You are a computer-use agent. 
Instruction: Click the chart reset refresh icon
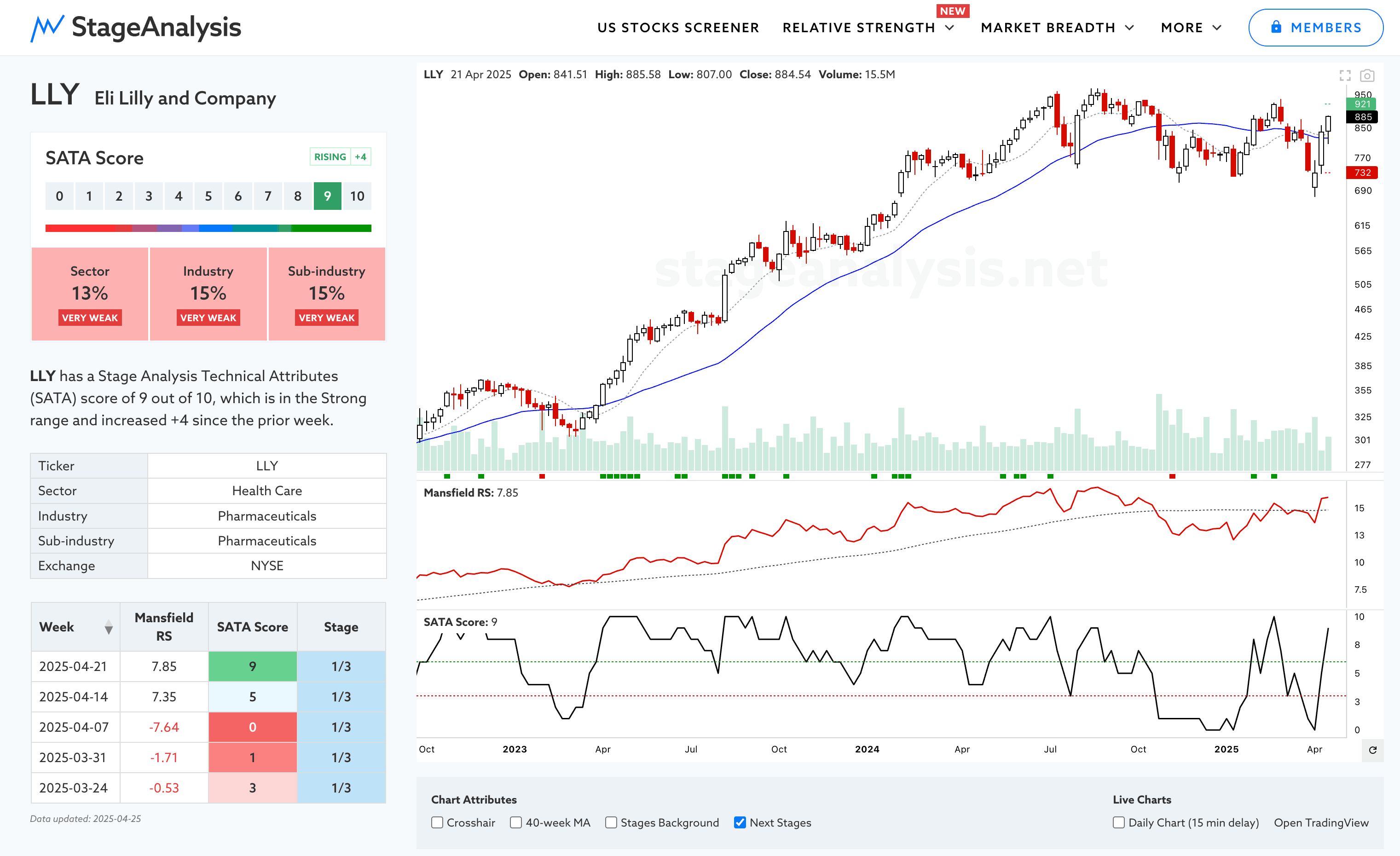pos(1373,750)
